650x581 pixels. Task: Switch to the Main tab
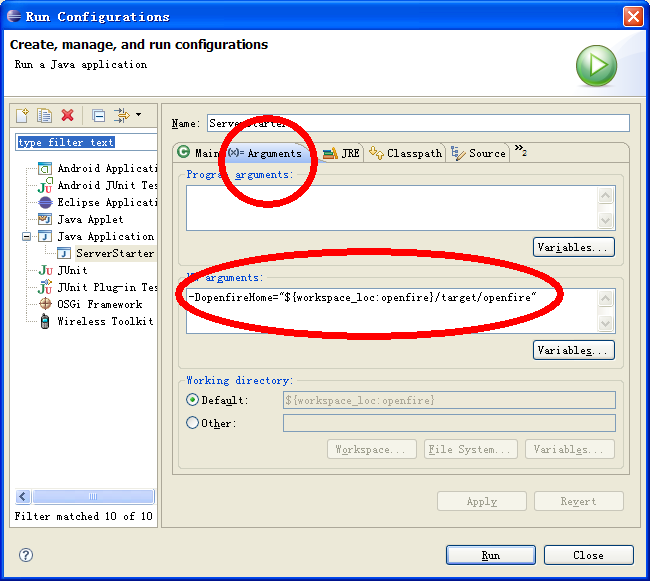(198, 153)
